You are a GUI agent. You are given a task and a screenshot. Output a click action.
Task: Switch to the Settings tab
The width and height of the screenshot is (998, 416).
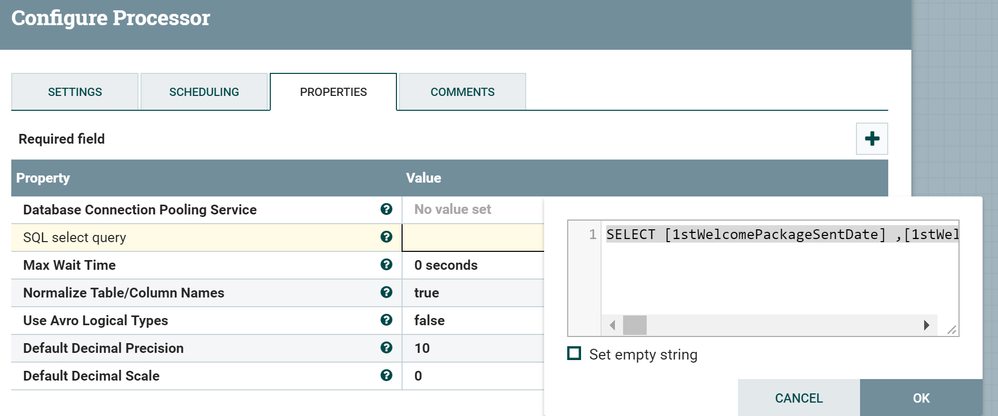point(75,92)
